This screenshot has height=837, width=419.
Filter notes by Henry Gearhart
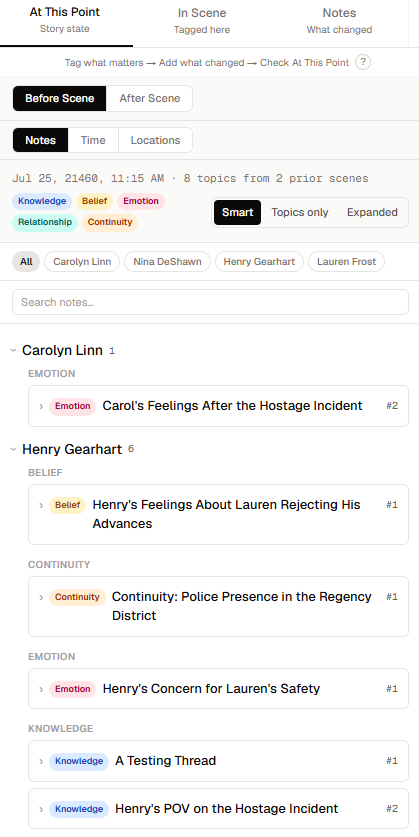pos(259,262)
